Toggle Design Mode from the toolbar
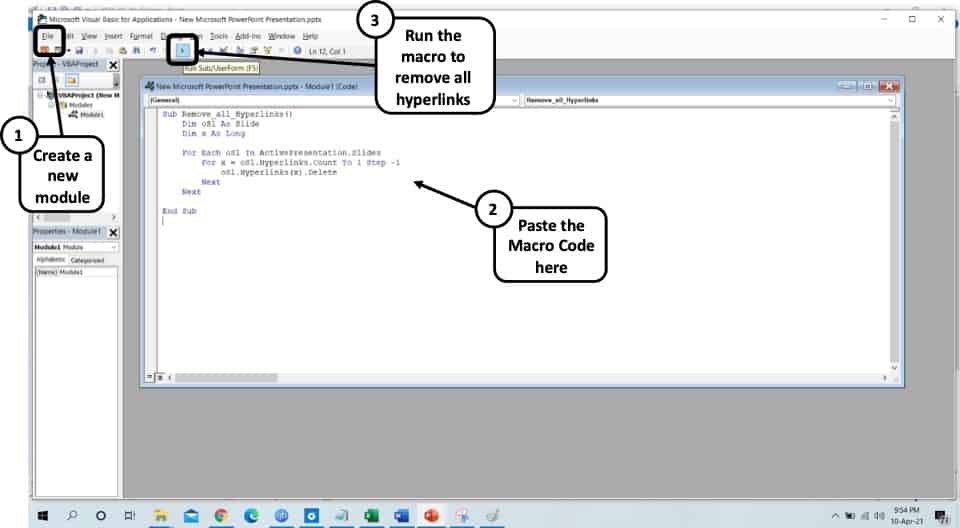Viewport: 960px width, 528px height. tap(223, 51)
